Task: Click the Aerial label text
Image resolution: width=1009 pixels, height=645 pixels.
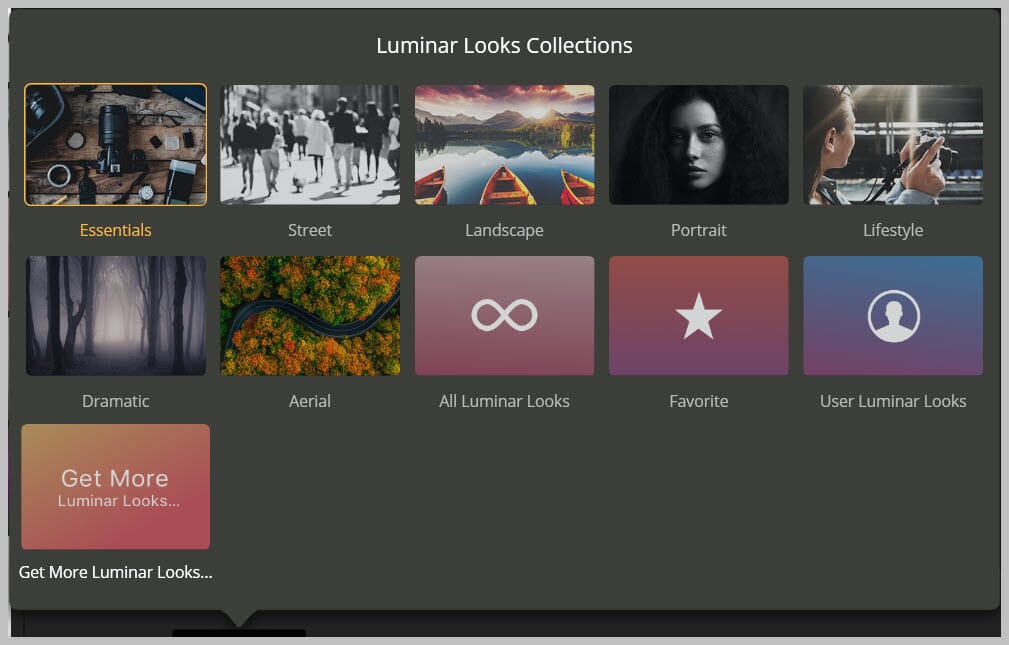Action: [310, 401]
